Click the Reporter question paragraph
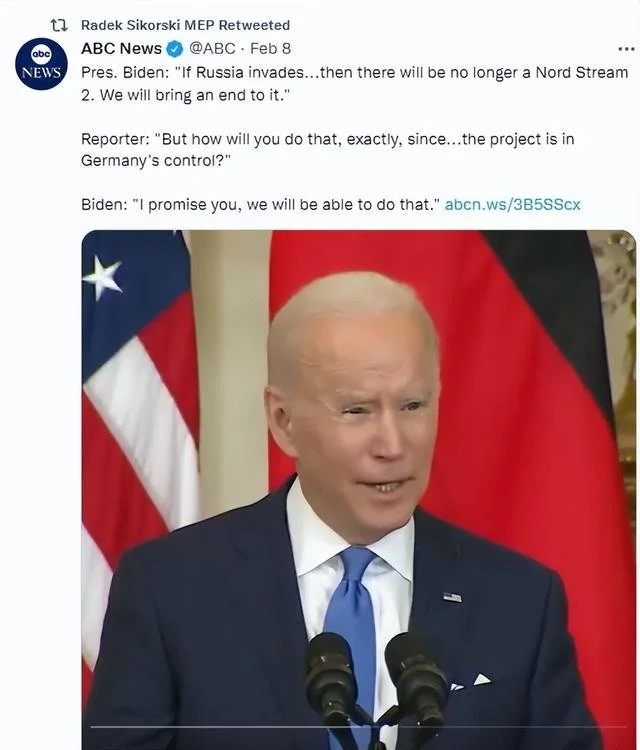This screenshot has height=750, width=640. pos(327,149)
